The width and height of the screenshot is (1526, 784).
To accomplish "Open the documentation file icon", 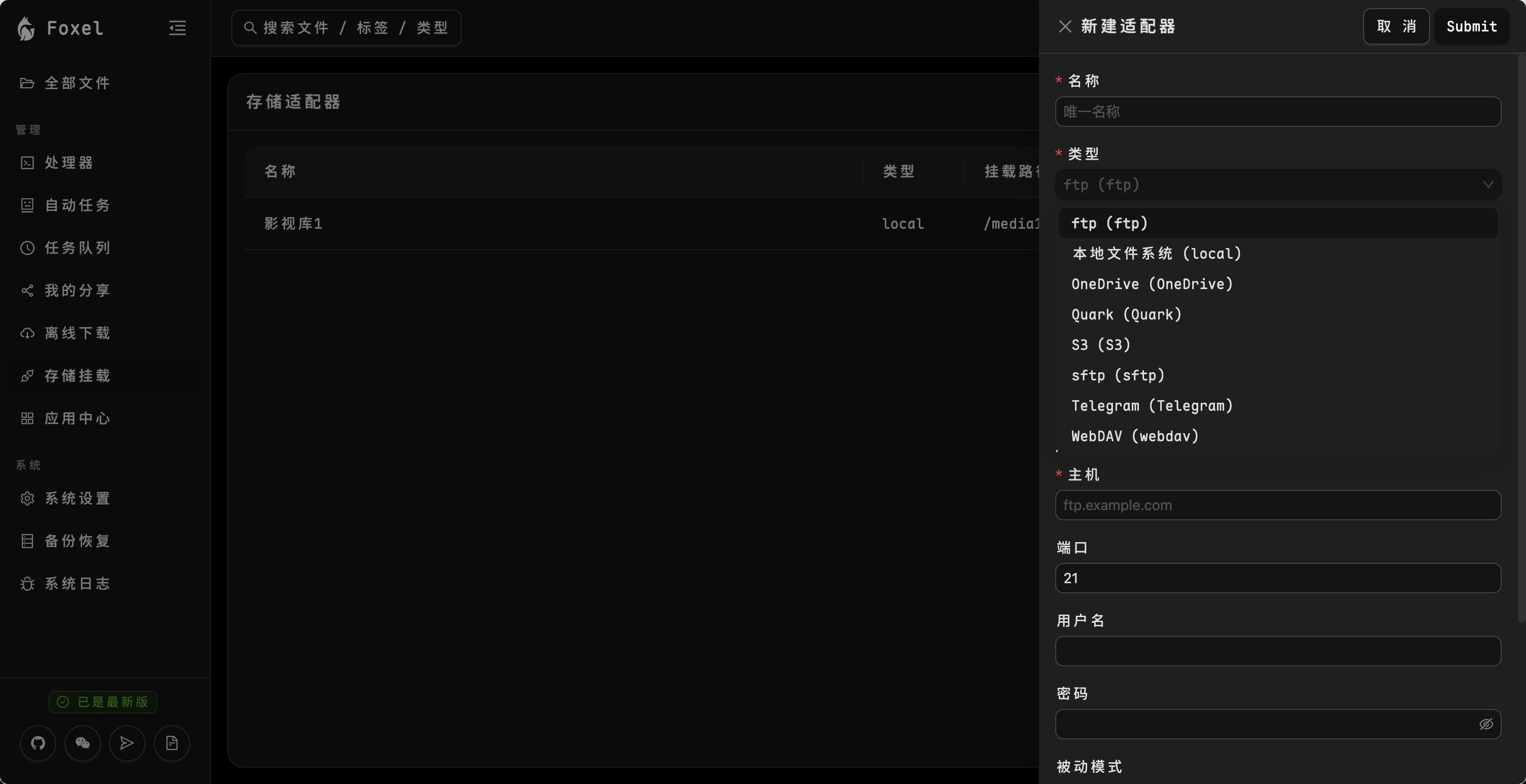I will click(x=172, y=743).
